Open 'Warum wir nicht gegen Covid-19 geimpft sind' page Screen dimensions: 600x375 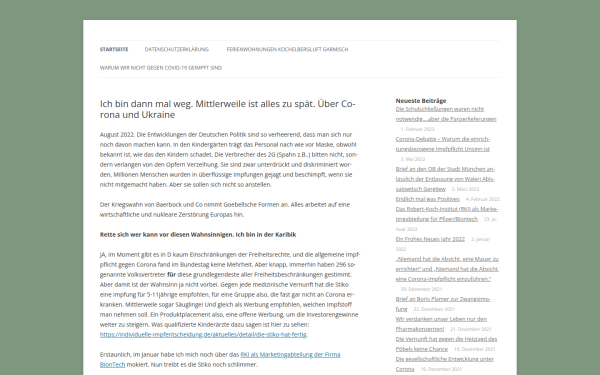tap(161, 68)
